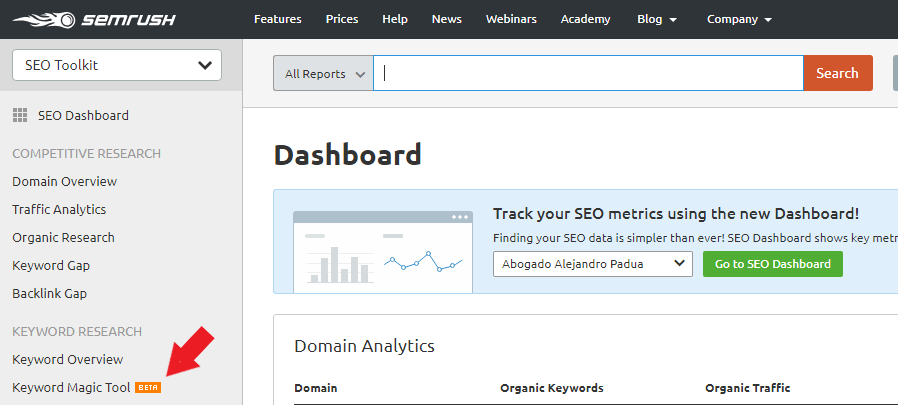Screen dimensions: 898x405
Task: Open Backlink Gap in sidebar
Action: (50, 294)
